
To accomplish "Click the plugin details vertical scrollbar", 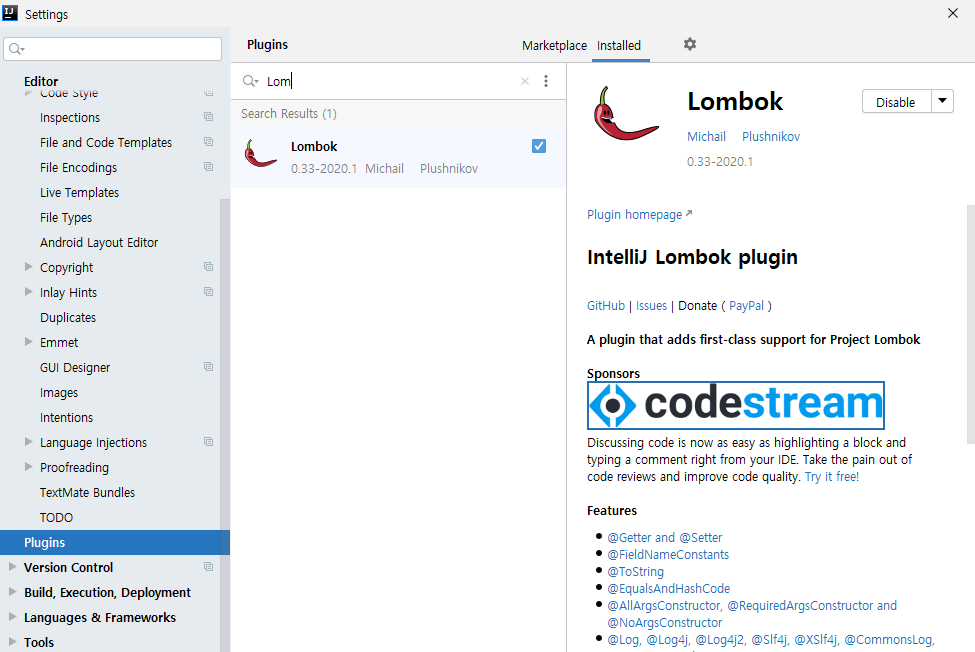I will pos(971,323).
